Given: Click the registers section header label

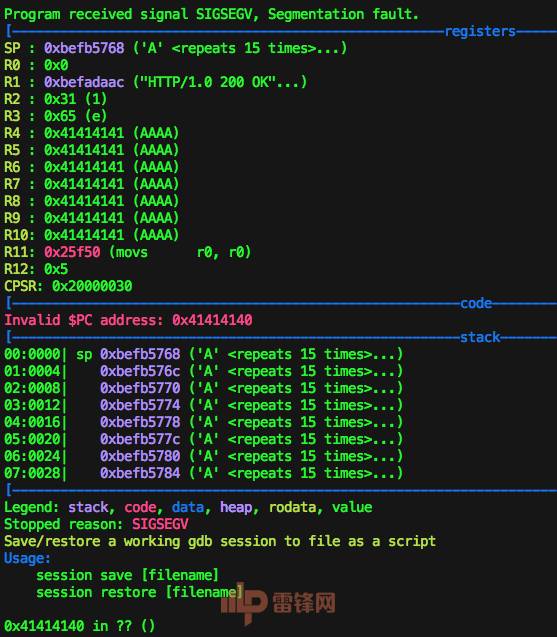Looking at the screenshot, I should (x=480, y=32).
